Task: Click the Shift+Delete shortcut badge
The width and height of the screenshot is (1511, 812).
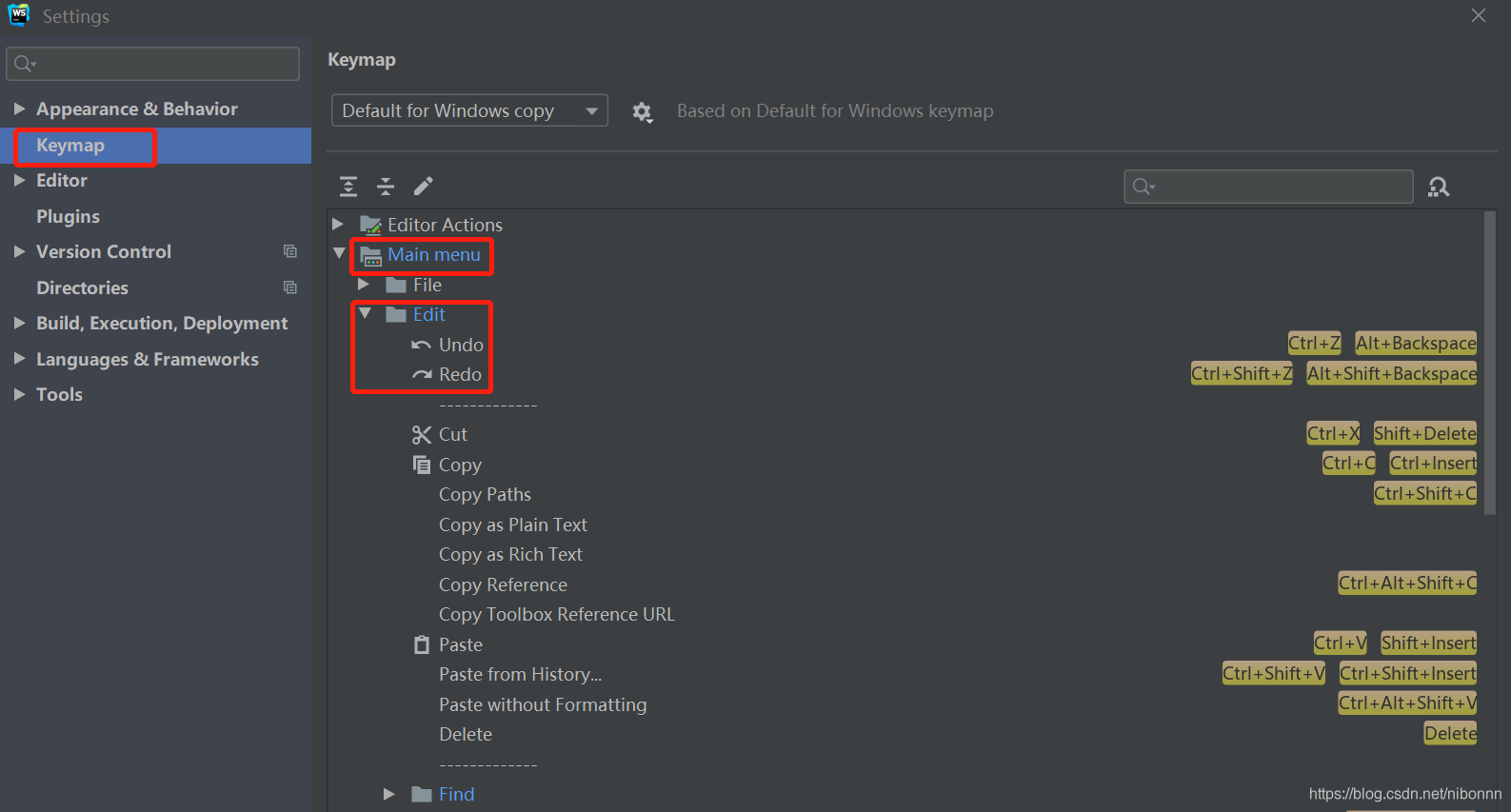Action: (1425, 433)
